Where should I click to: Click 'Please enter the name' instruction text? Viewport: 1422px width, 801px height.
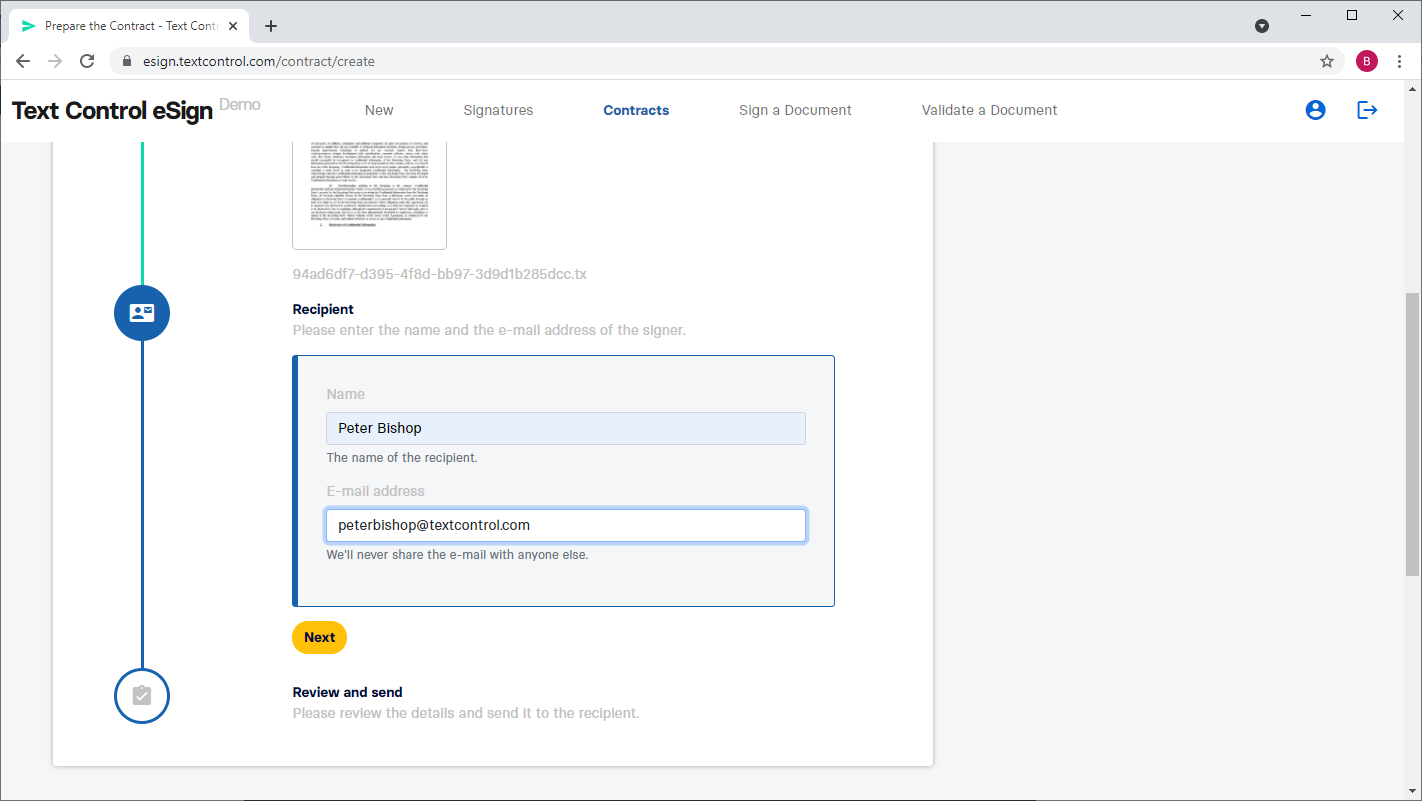pyautogui.click(x=489, y=330)
